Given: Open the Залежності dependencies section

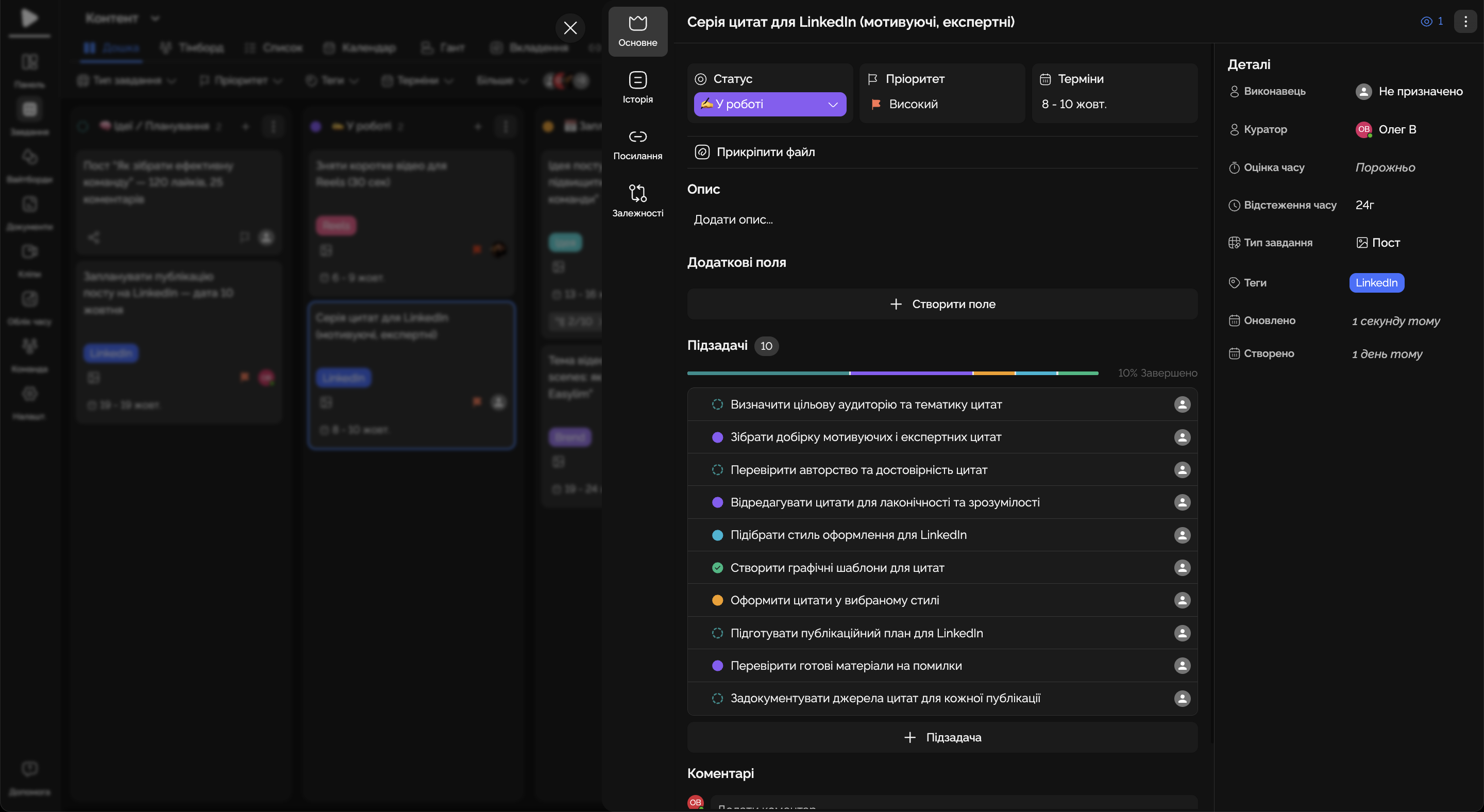Looking at the screenshot, I should click(637, 200).
